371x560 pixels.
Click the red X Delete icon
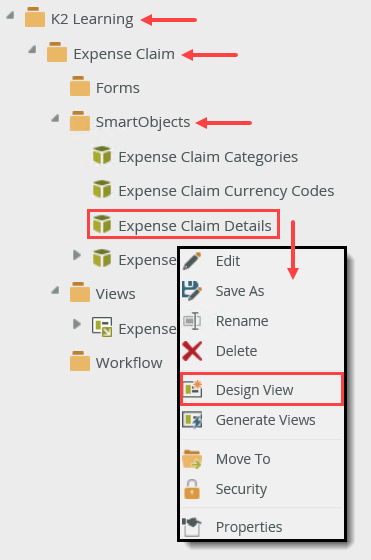pos(192,351)
